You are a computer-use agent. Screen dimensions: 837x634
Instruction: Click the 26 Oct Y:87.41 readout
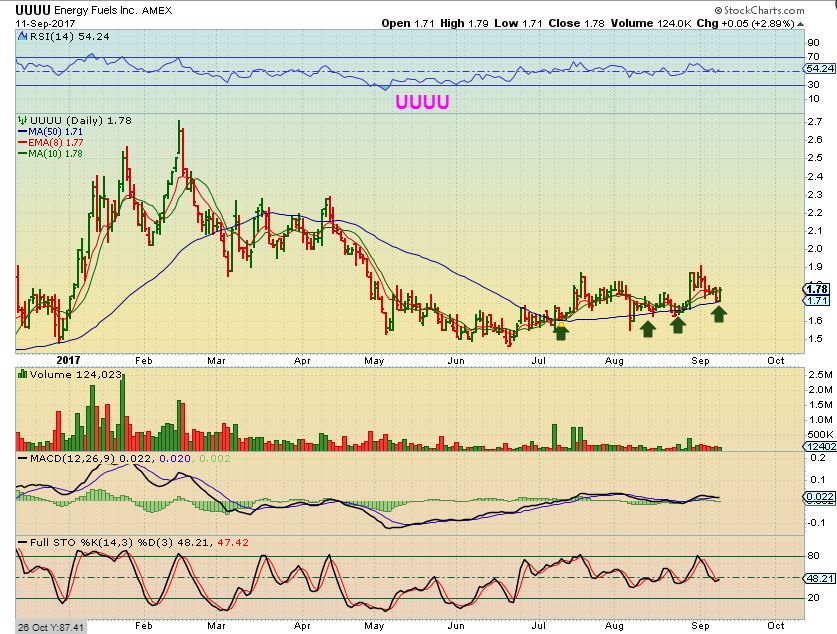(x=50, y=628)
